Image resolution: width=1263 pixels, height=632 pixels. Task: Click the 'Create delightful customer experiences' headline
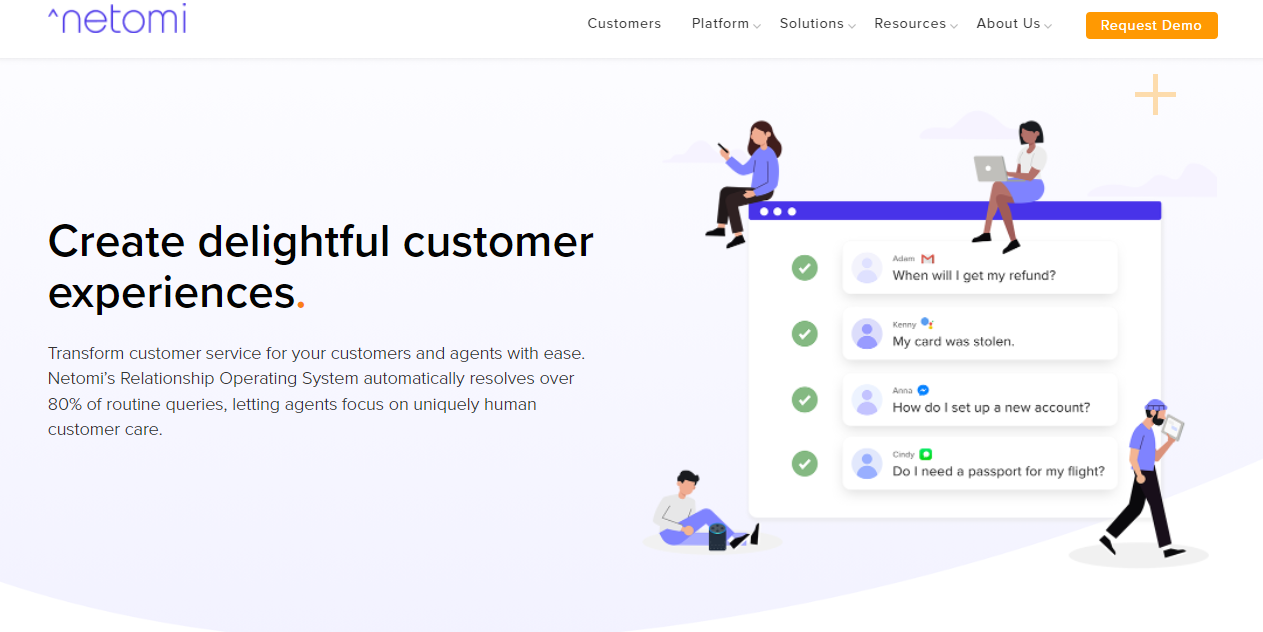click(x=321, y=267)
